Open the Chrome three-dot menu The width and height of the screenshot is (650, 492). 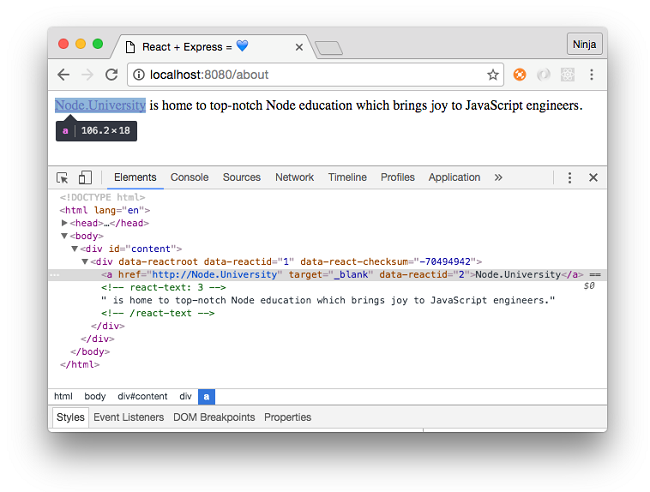coord(592,75)
